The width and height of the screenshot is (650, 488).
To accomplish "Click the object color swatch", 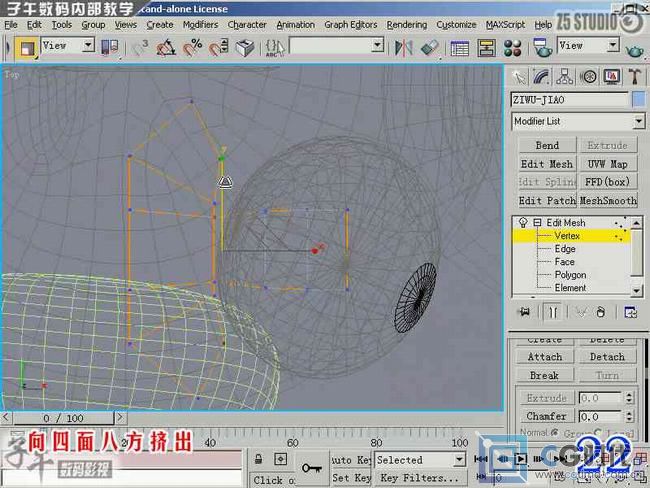I will pos(639,100).
